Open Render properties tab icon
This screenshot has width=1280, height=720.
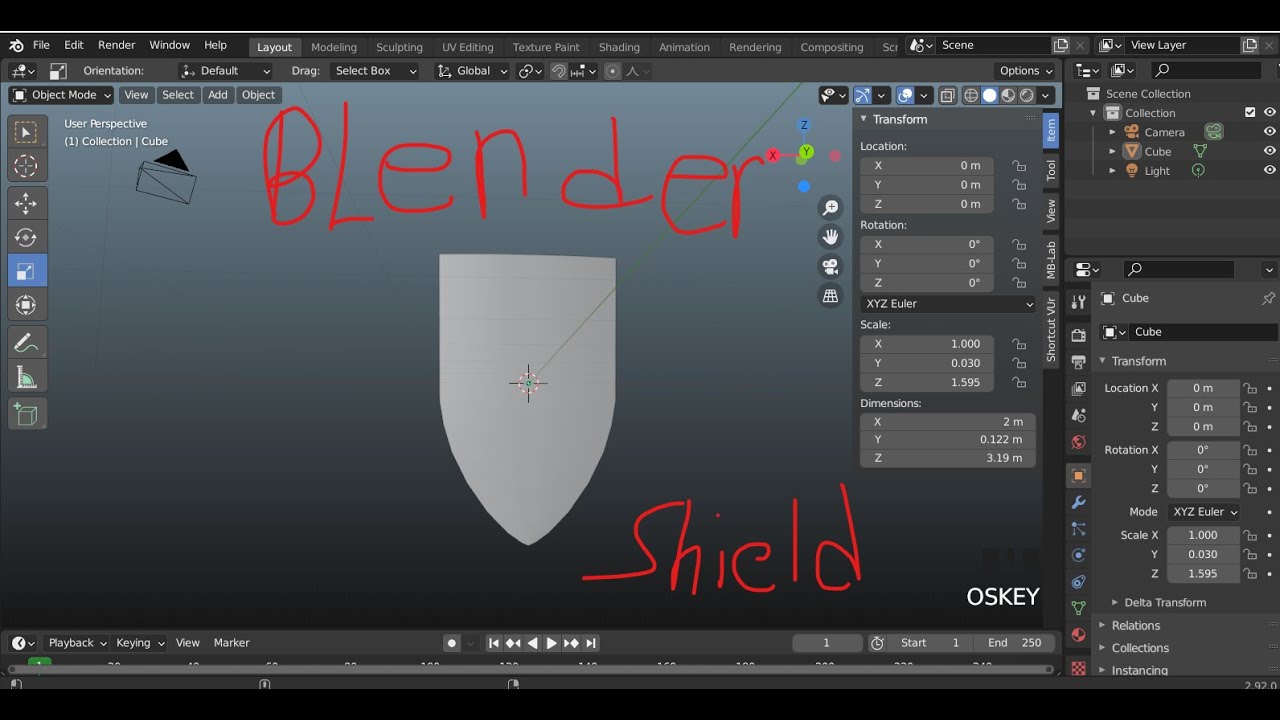point(1078,335)
